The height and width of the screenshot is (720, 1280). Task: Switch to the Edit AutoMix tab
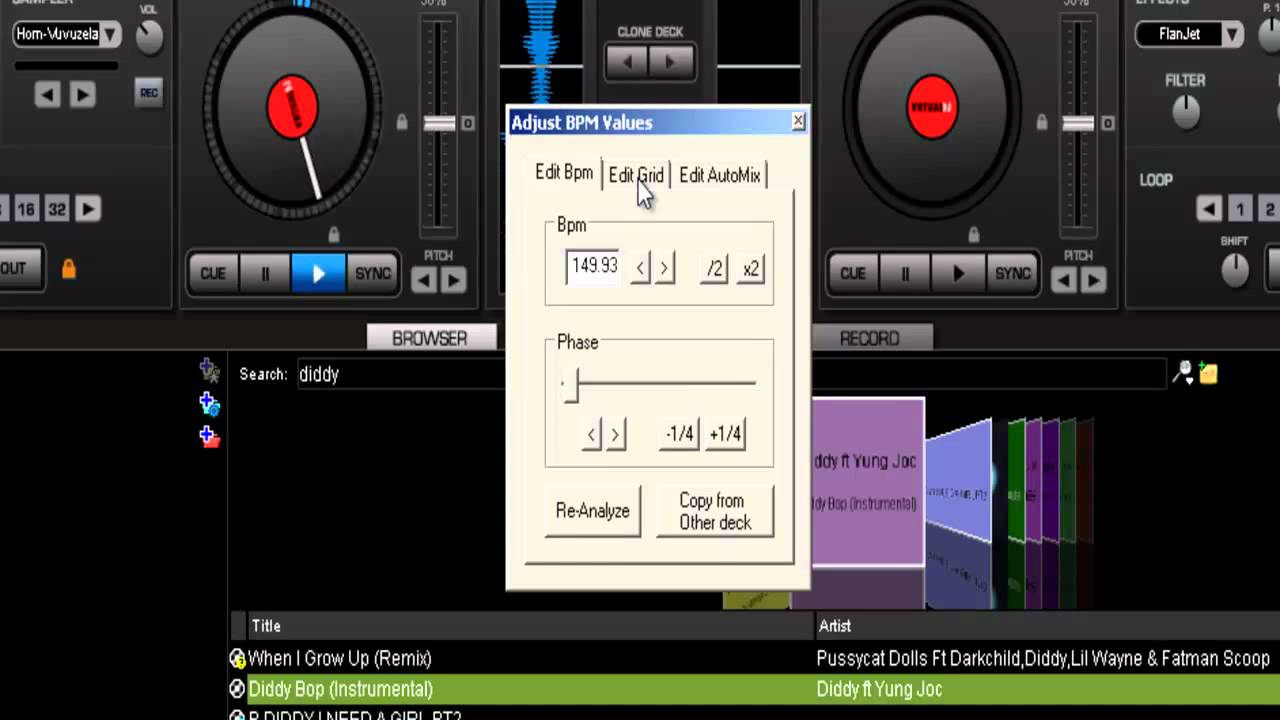[x=720, y=175]
